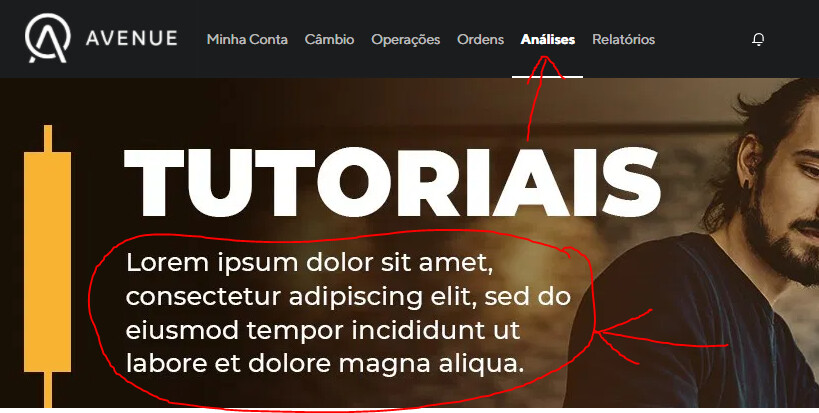Click the AVENUE wordmark text
This screenshot has height=413, width=819.
point(132,39)
